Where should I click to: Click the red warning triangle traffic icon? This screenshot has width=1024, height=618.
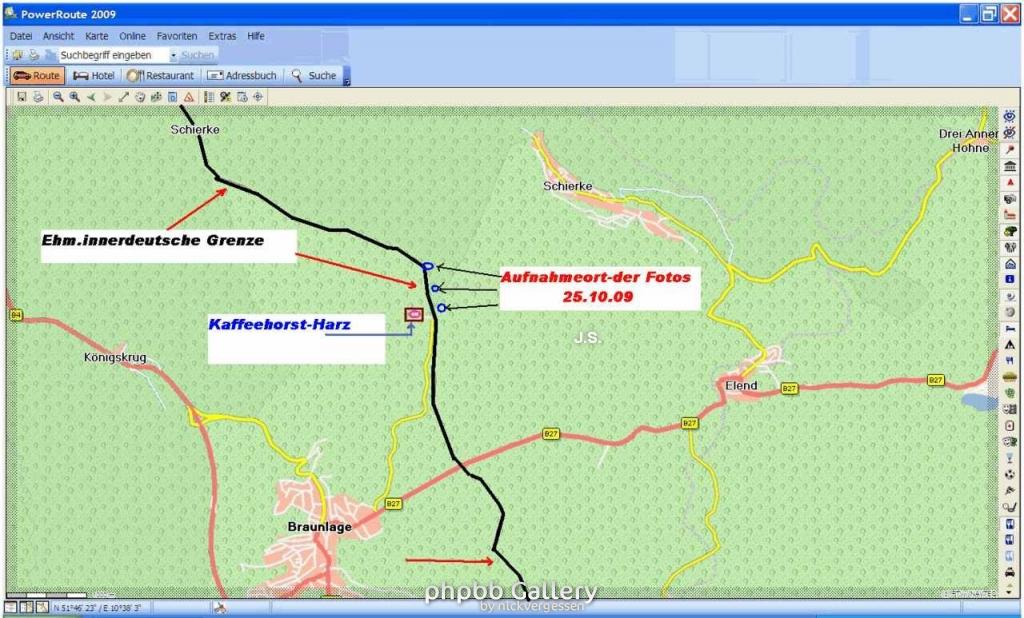[188, 97]
